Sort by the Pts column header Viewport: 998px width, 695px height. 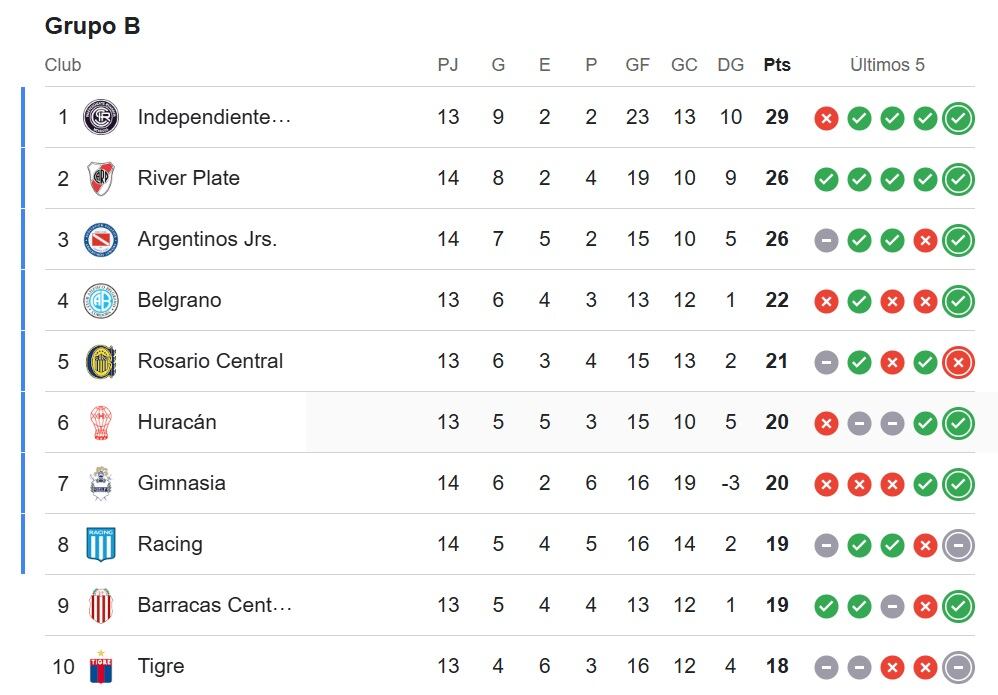[x=777, y=64]
